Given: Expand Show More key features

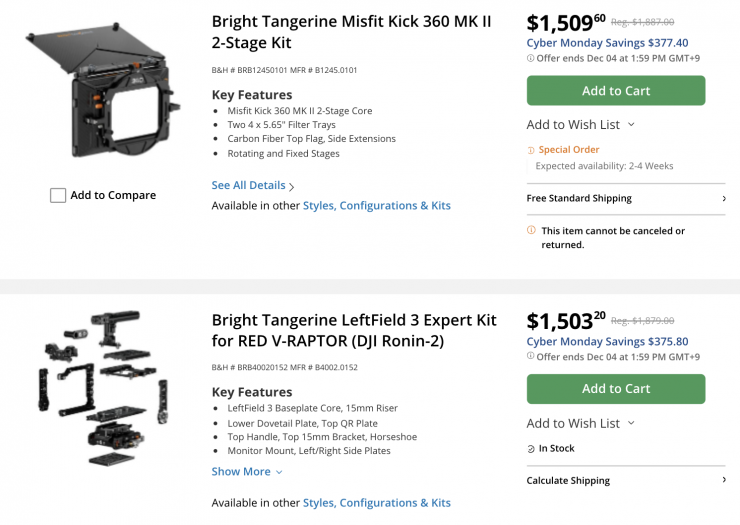Looking at the screenshot, I should [x=246, y=472].
